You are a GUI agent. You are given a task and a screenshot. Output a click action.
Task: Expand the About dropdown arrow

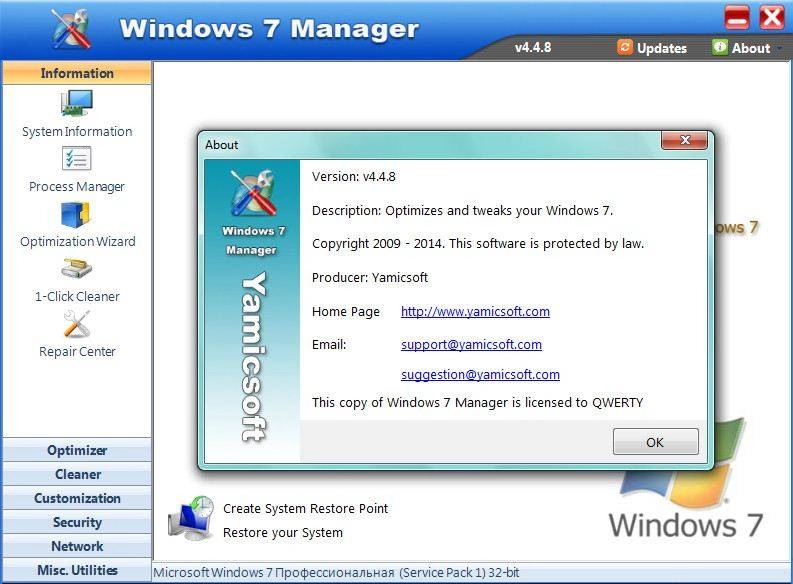[x=779, y=49]
